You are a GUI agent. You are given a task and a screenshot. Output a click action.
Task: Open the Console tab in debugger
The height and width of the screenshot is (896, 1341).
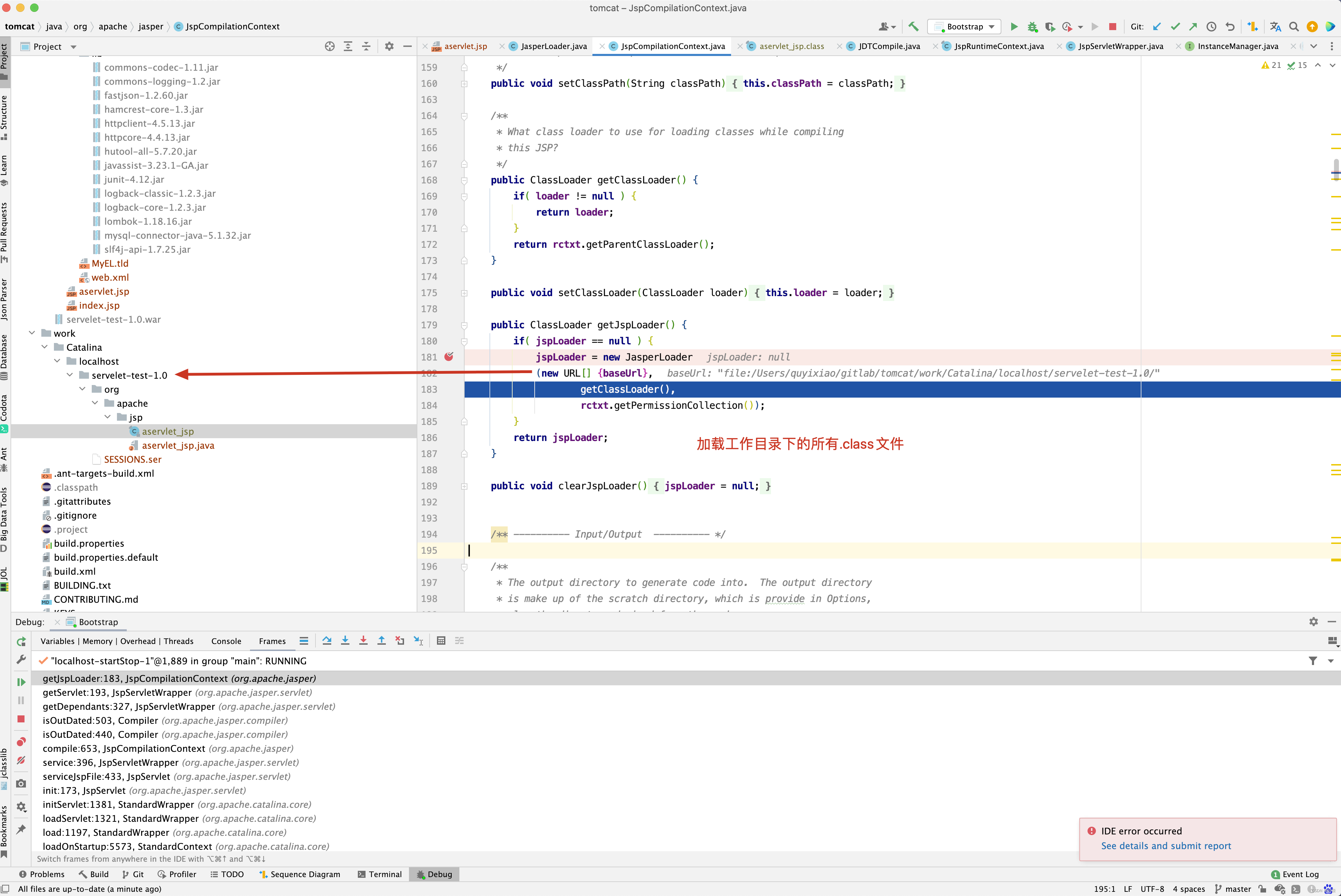[226, 641]
